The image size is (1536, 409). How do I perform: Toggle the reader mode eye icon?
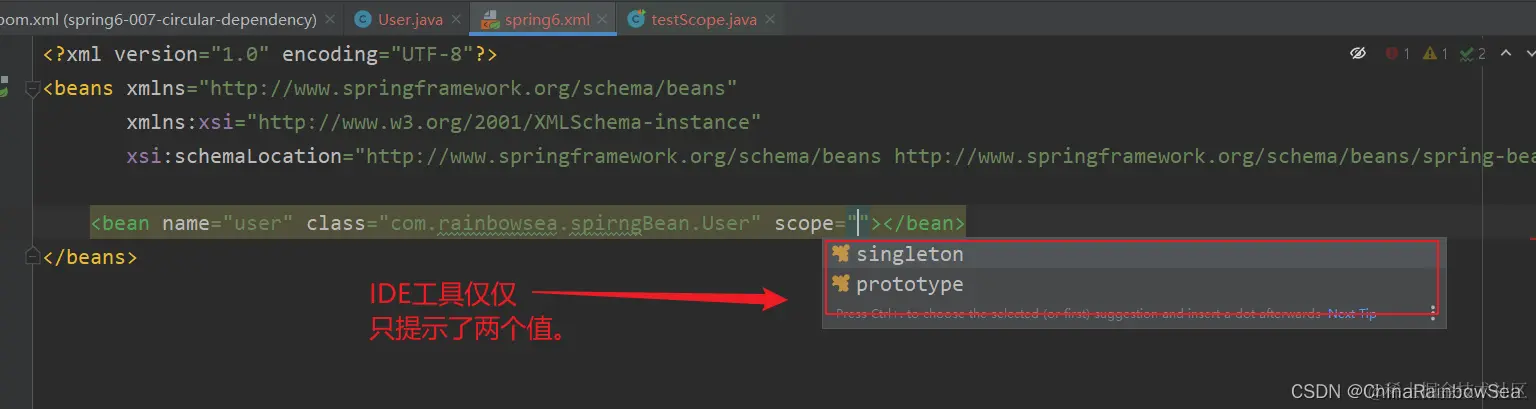tap(1357, 53)
